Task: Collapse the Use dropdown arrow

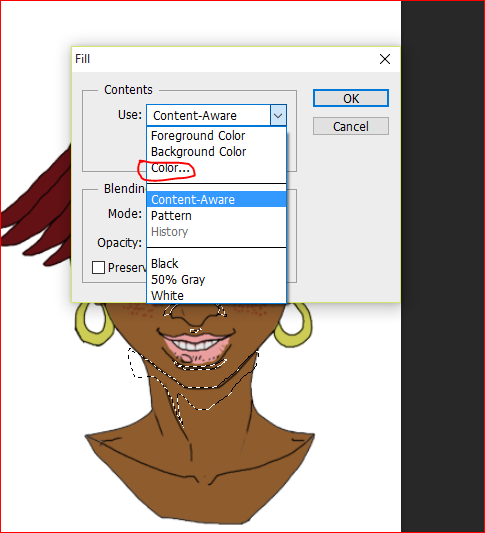Action: click(278, 116)
